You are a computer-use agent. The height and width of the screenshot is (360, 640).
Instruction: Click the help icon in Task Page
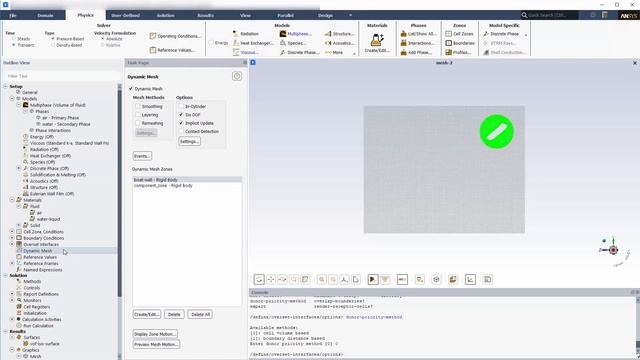pos(237,76)
